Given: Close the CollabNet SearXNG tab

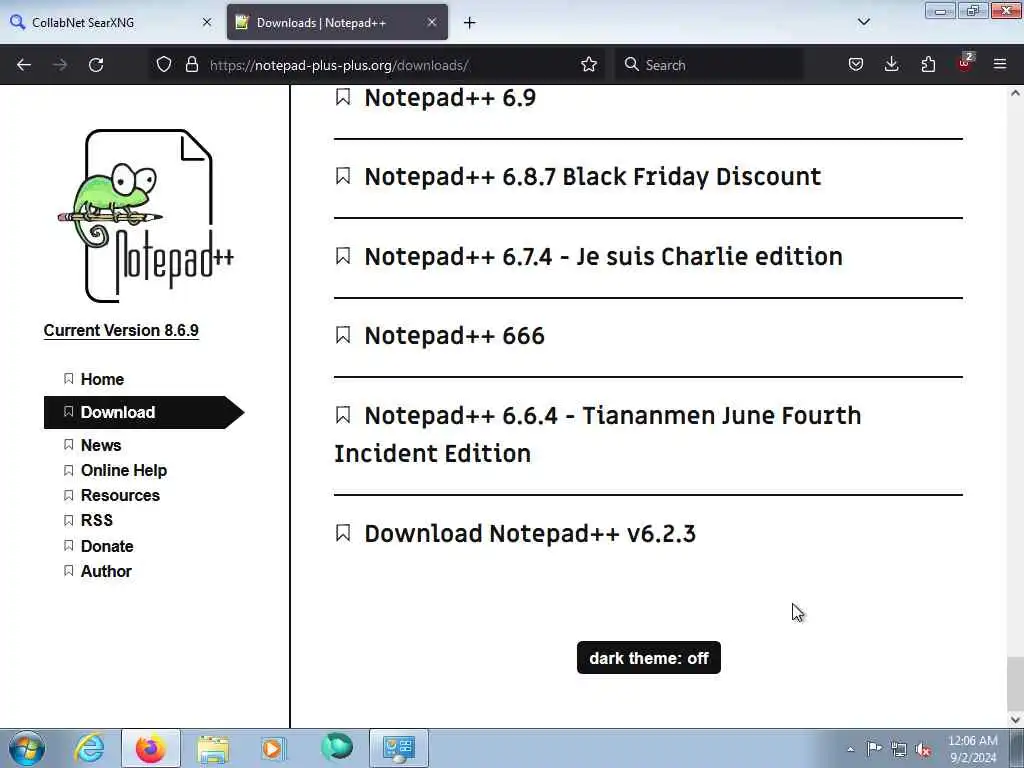Looking at the screenshot, I should [207, 22].
